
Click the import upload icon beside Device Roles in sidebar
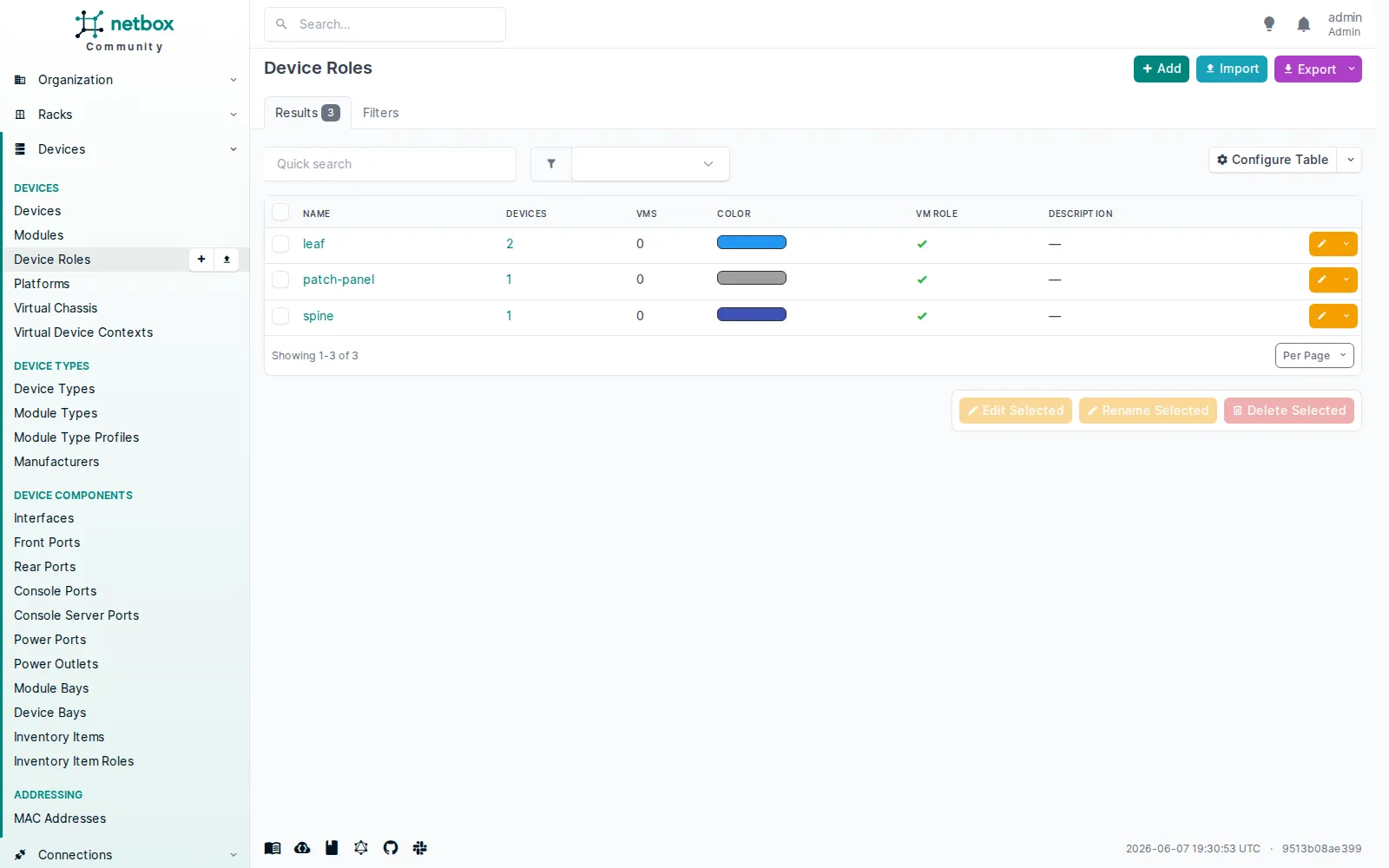point(227,260)
